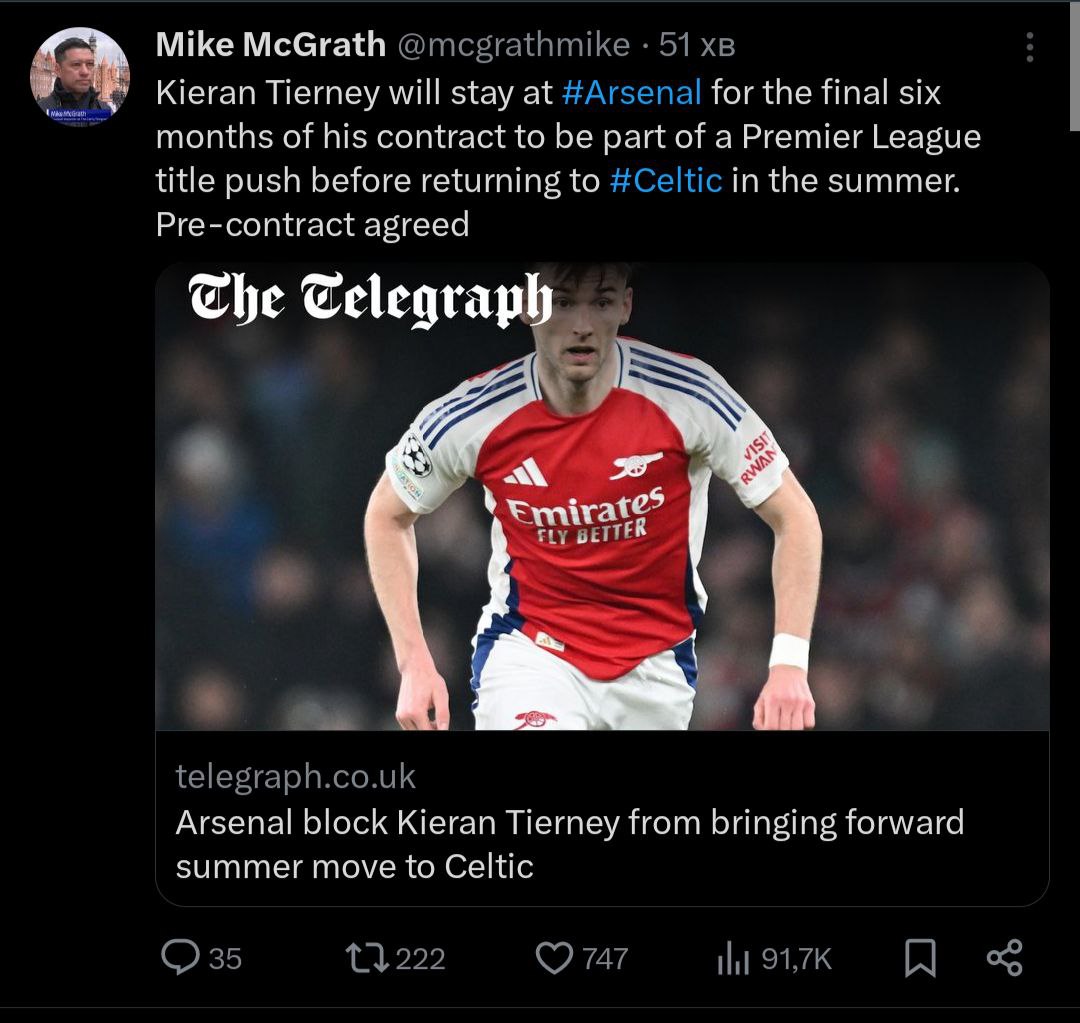Click the 35 replies count
The height and width of the screenshot is (1023, 1080).
pyautogui.click(x=225, y=959)
